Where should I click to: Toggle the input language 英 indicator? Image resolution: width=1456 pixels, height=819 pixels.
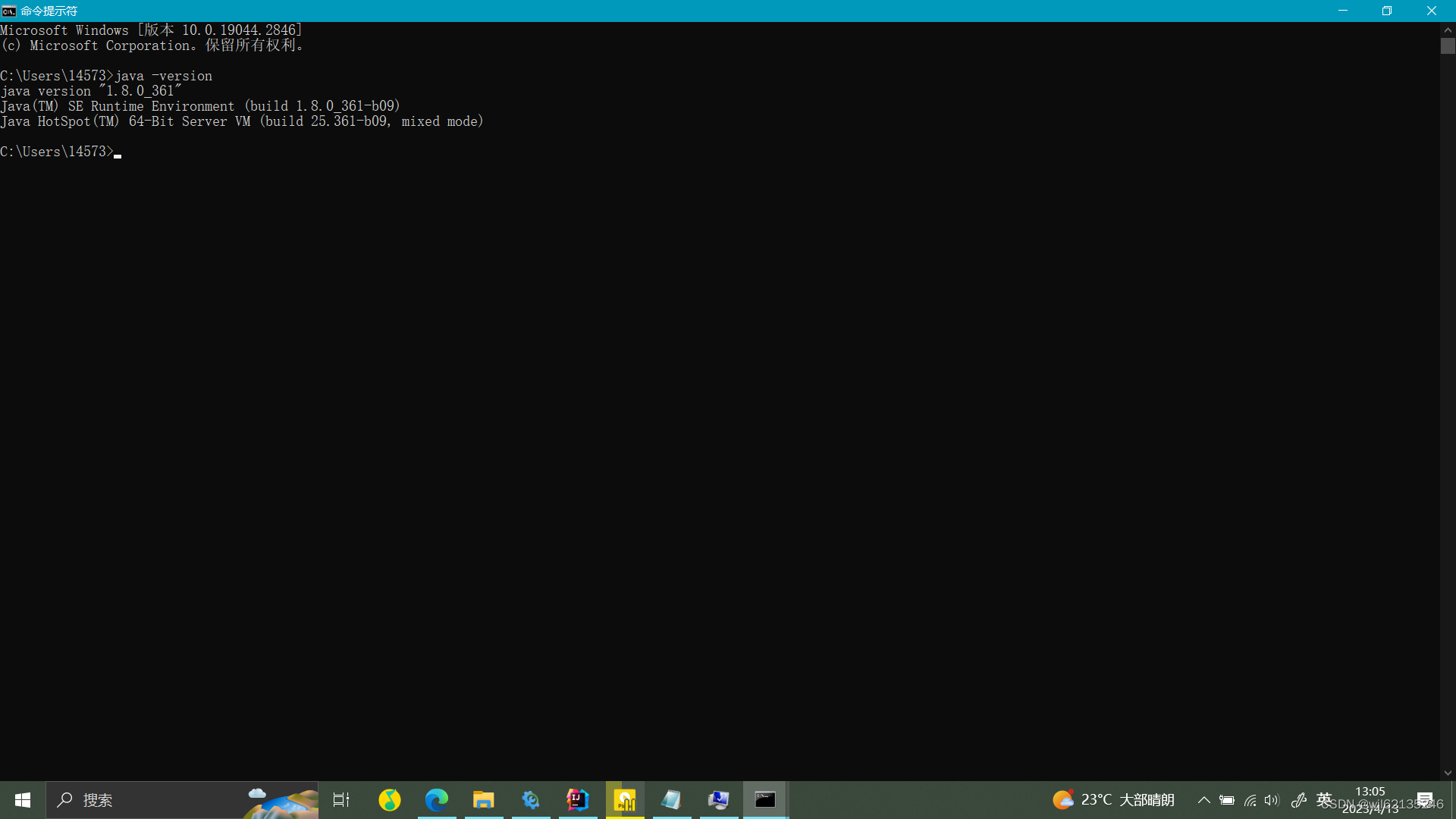click(x=1324, y=799)
